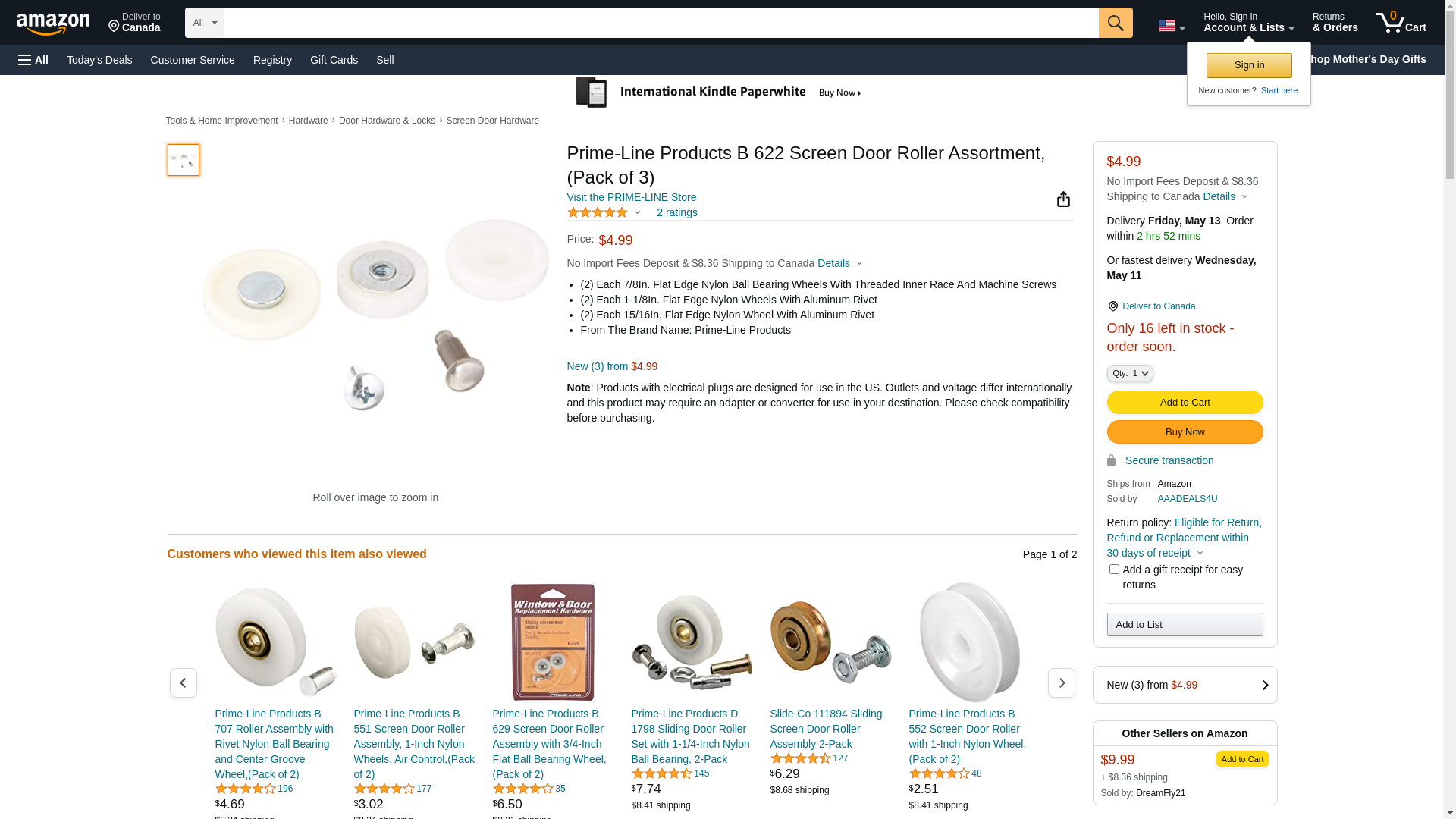Check Add a gift receipt checkbox
Viewport: 1456px width, 819px height.
(1113, 569)
